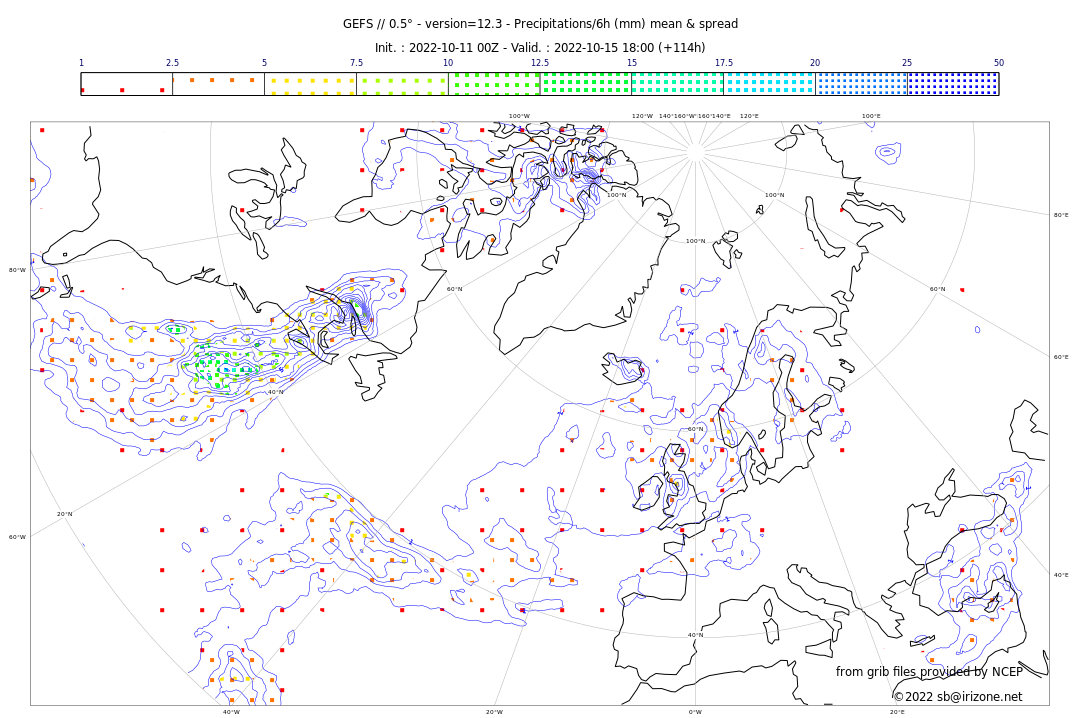Image resolution: width=1080 pixels, height=718 pixels.
Task: Pick the dense green 12.5–15 mm legend swatch
Action: [586, 84]
